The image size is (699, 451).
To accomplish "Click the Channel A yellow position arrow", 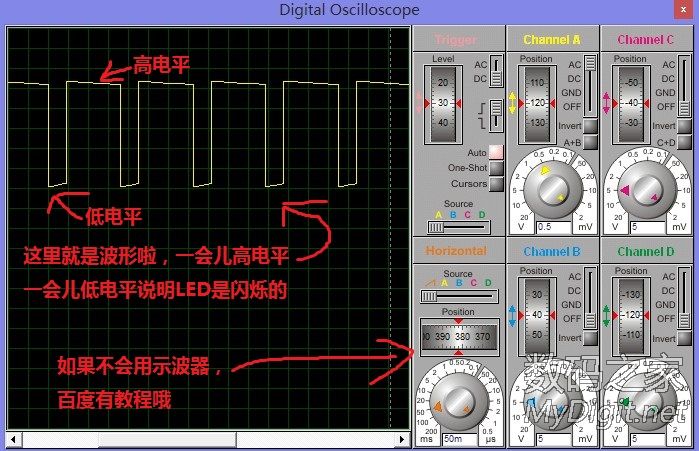I will pos(513,103).
